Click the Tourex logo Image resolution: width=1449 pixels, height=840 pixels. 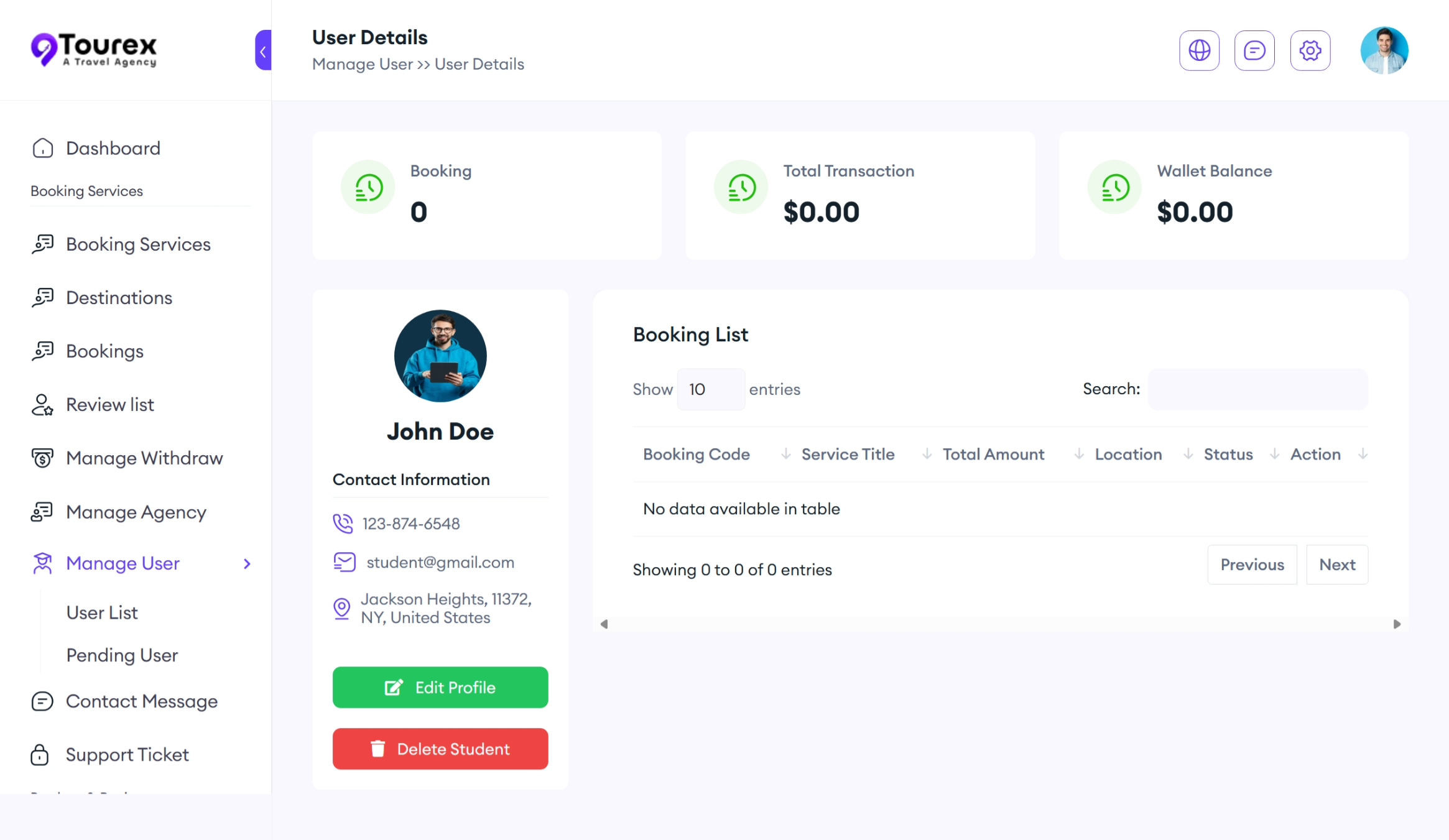tap(94, 49)
